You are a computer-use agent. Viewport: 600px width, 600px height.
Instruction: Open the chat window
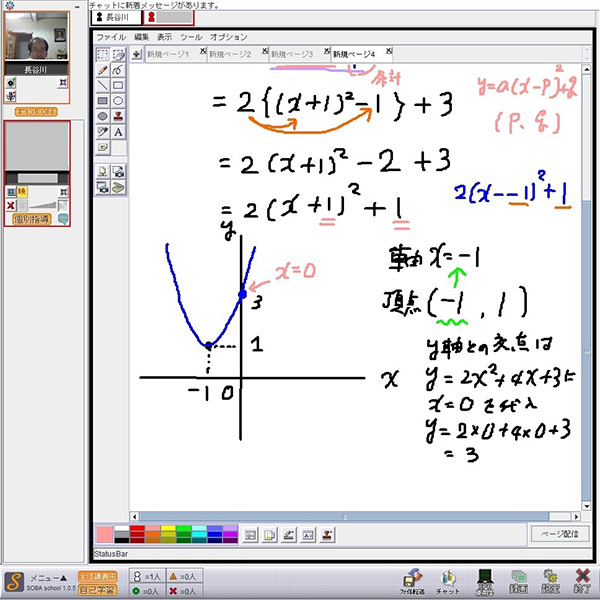[x=448, y=582]
